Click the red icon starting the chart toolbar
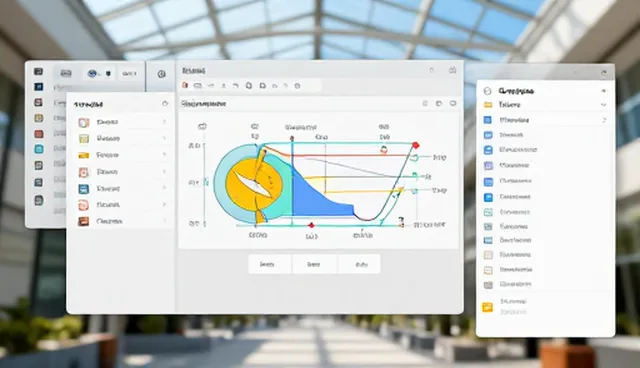Screen dimensions: 640x368 click(x=185, y=85)
